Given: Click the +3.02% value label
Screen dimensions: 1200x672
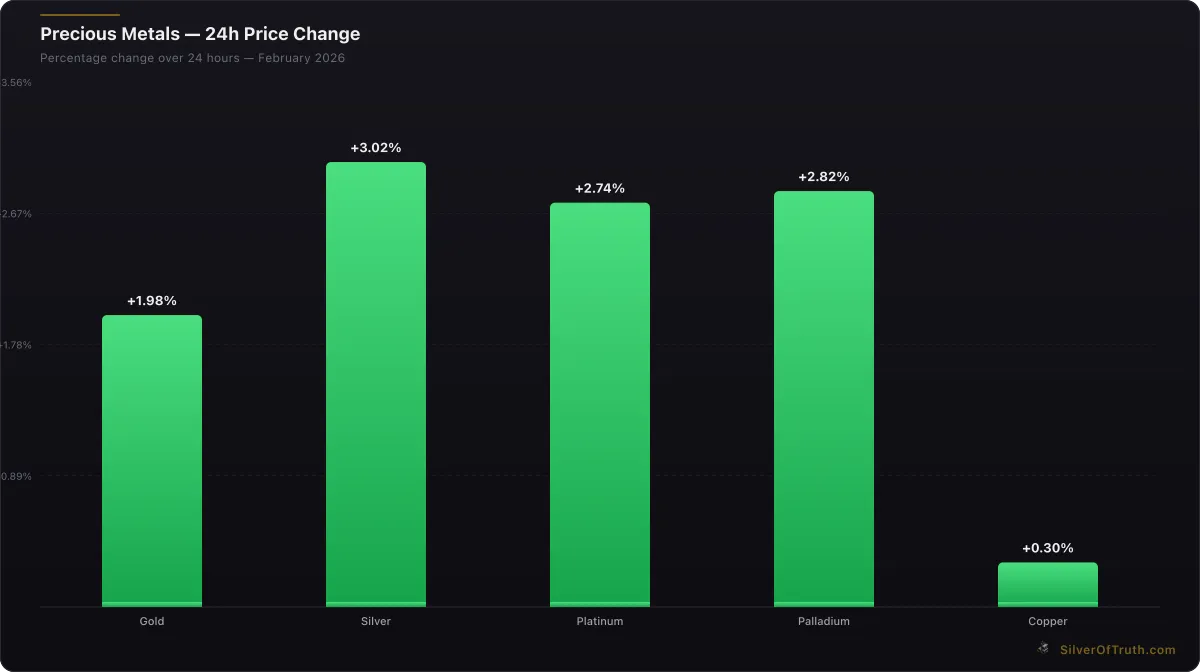Looking at the screenshot, I should tap(376, 148).
